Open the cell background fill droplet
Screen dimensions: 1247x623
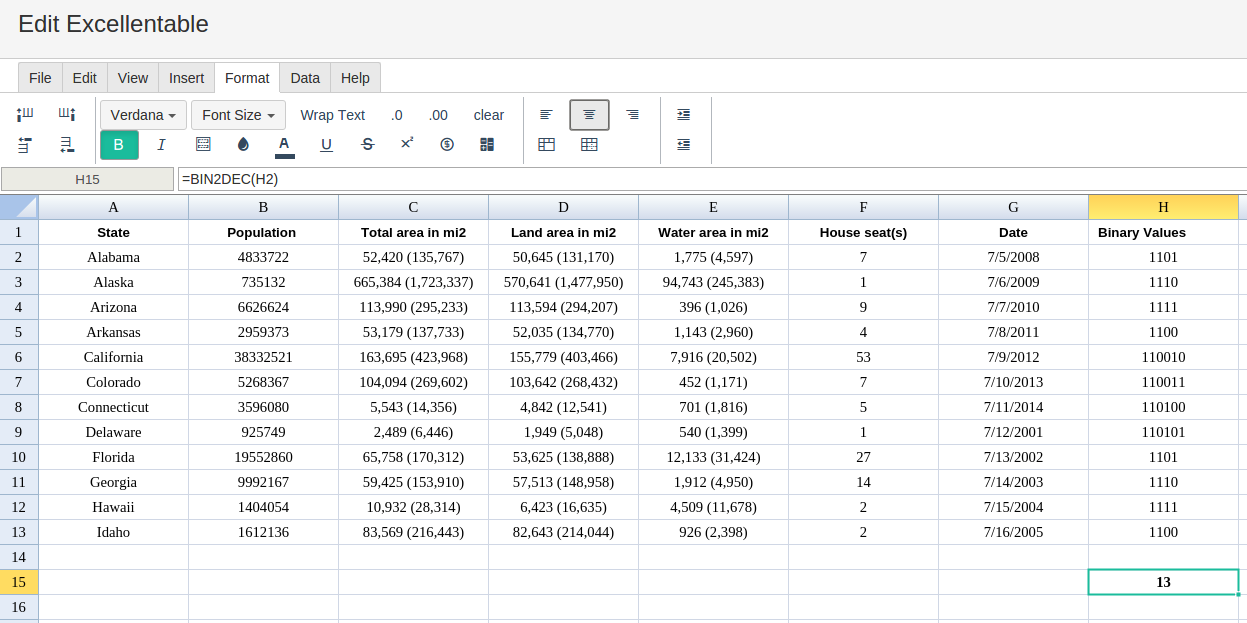[243, 145]
